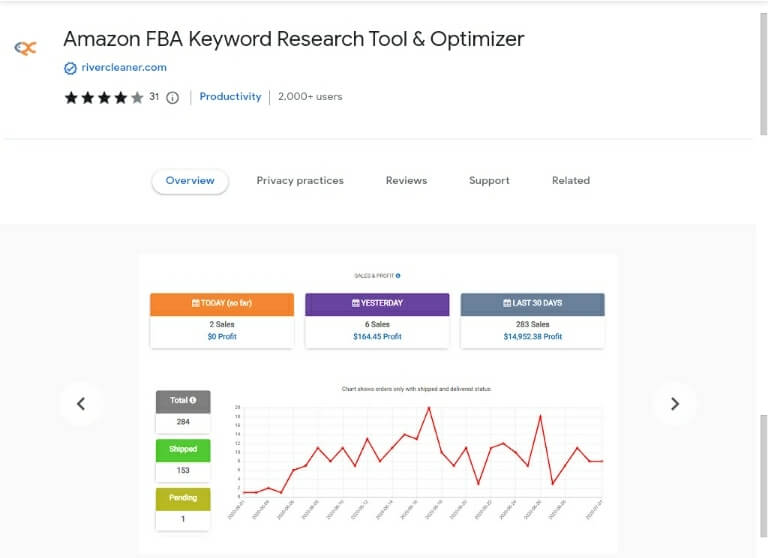Click the red sales line chart

pos(423,450)
